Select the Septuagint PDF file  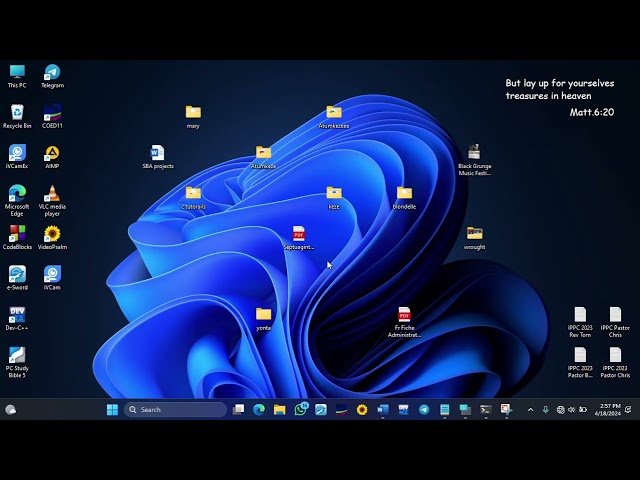[x=299, y=238]
